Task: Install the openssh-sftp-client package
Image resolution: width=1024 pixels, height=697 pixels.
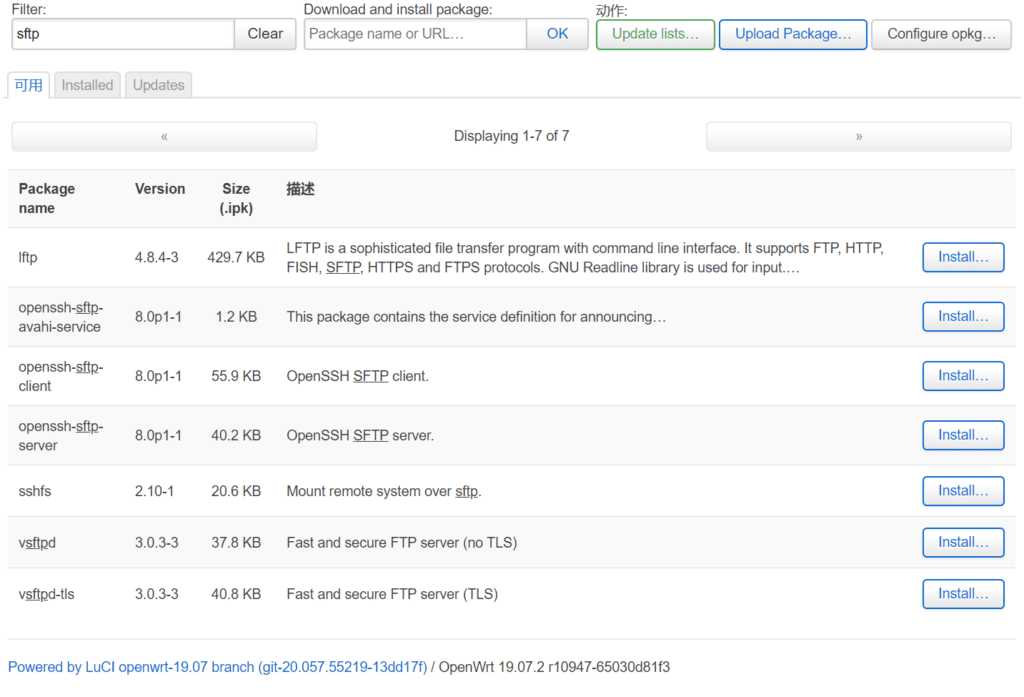Action: 962,376
